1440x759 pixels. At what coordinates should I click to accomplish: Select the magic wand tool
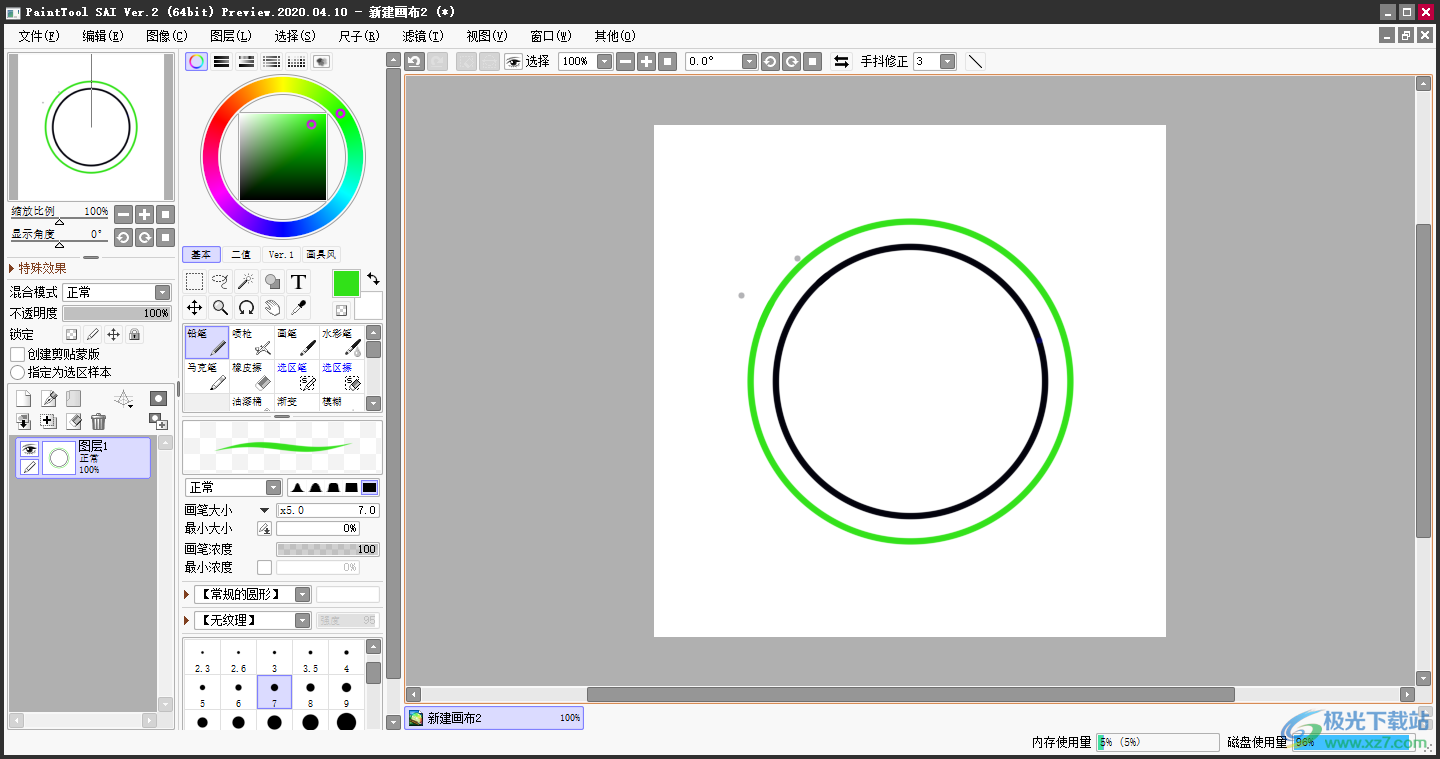click(x=246, y=282)
